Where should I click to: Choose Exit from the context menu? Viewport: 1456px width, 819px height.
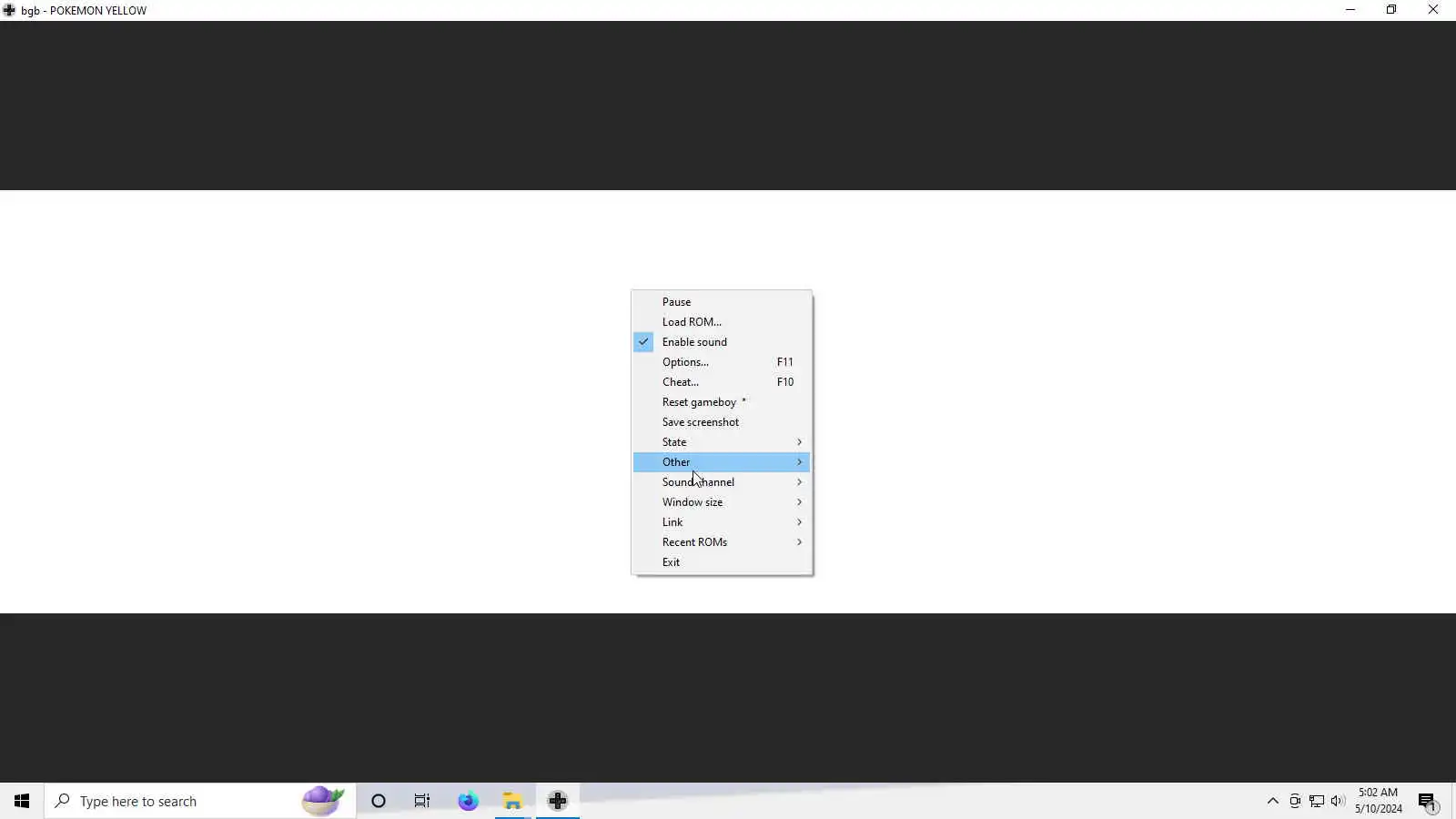click(x=721, y=562)
